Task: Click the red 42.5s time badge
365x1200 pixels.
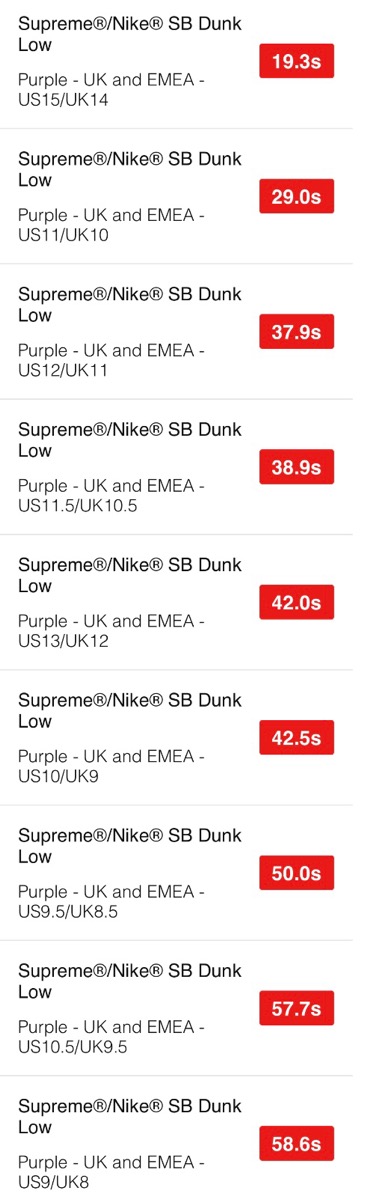Action: pyautogui.click(x=296, y=738)
